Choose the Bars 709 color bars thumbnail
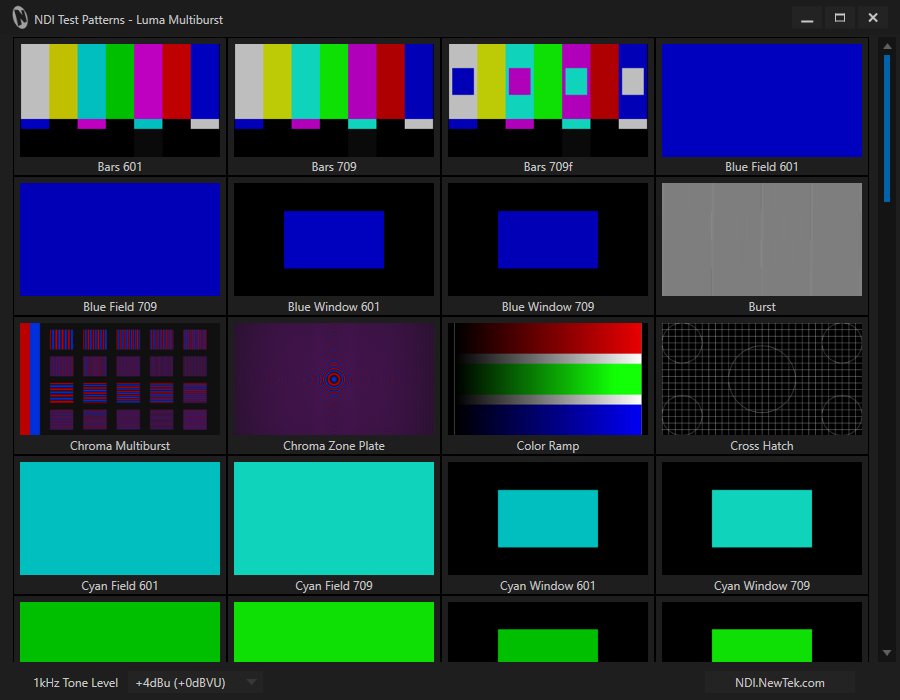900x700 pixels. point(334,100)
